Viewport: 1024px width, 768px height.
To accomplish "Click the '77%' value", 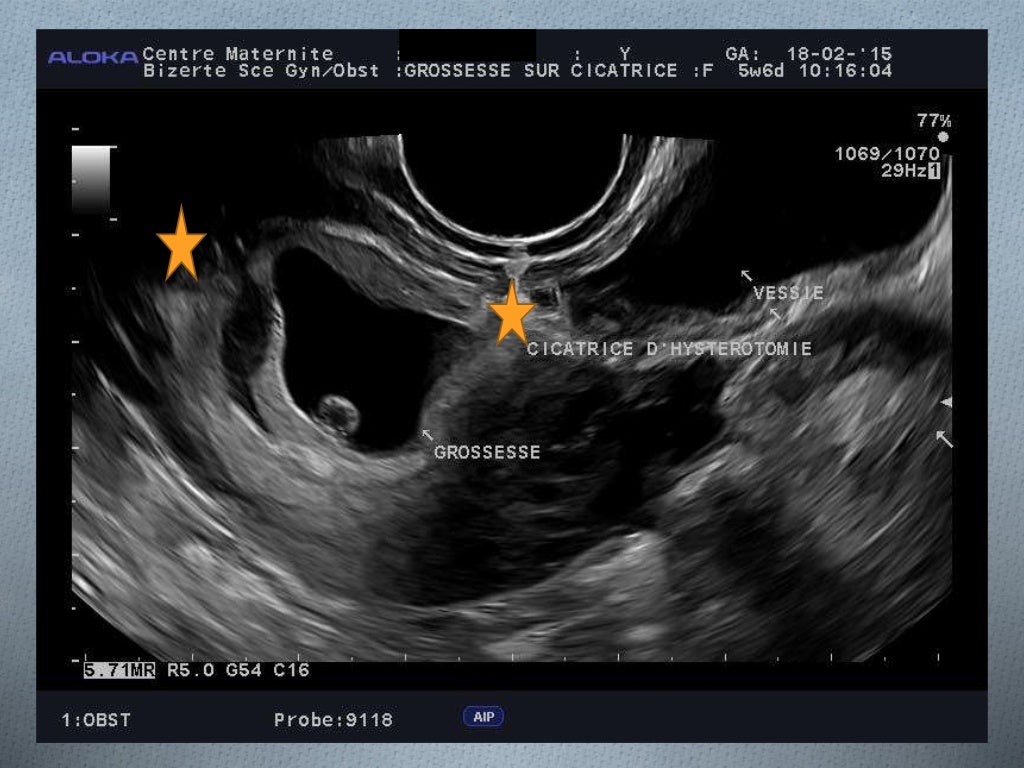I will tap(934, 121).
